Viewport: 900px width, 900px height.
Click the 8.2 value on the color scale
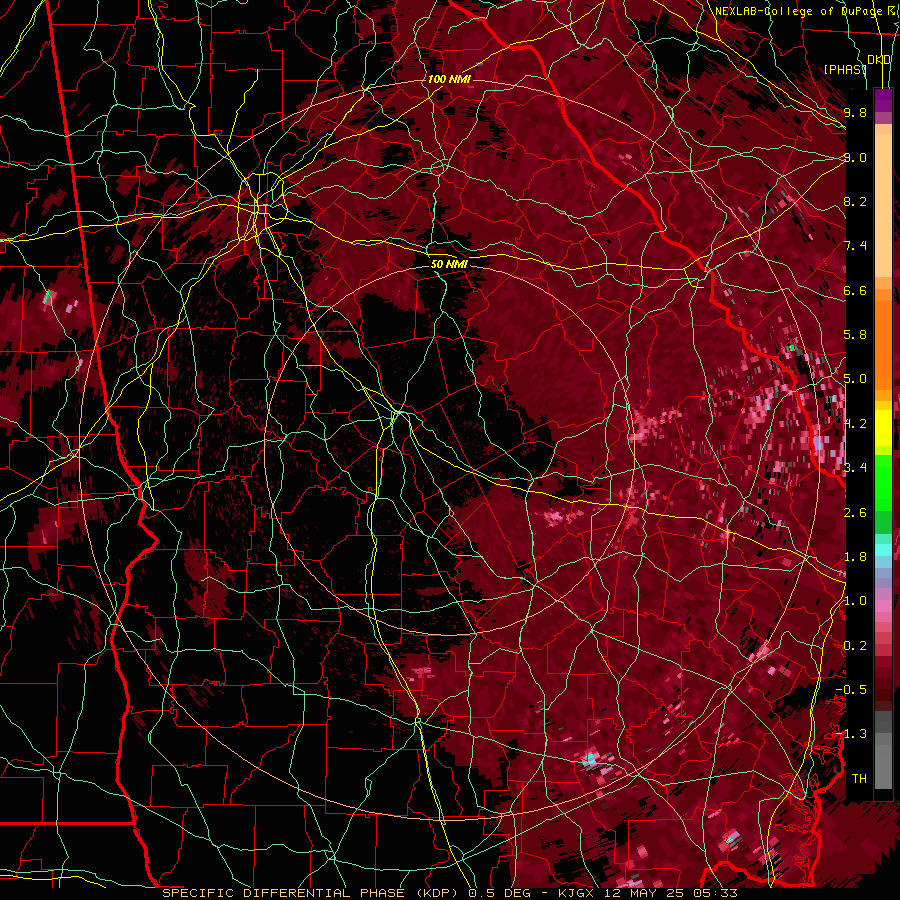click(855, 201)
